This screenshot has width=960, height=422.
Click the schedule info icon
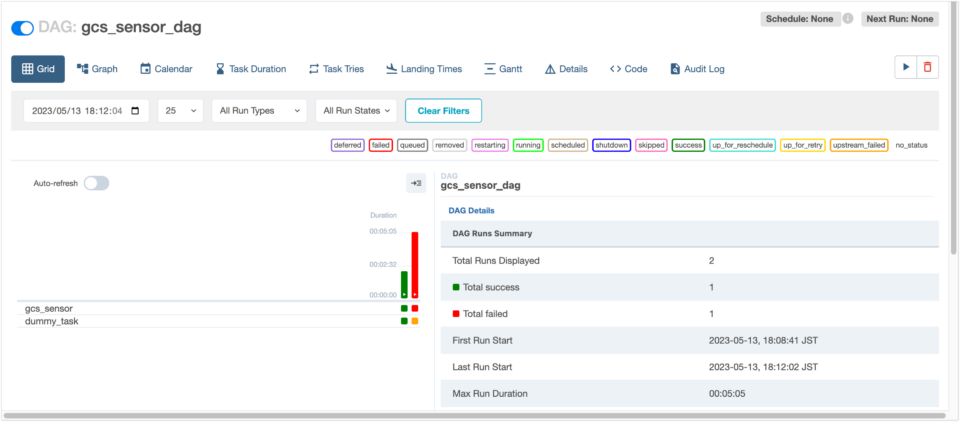847,19
